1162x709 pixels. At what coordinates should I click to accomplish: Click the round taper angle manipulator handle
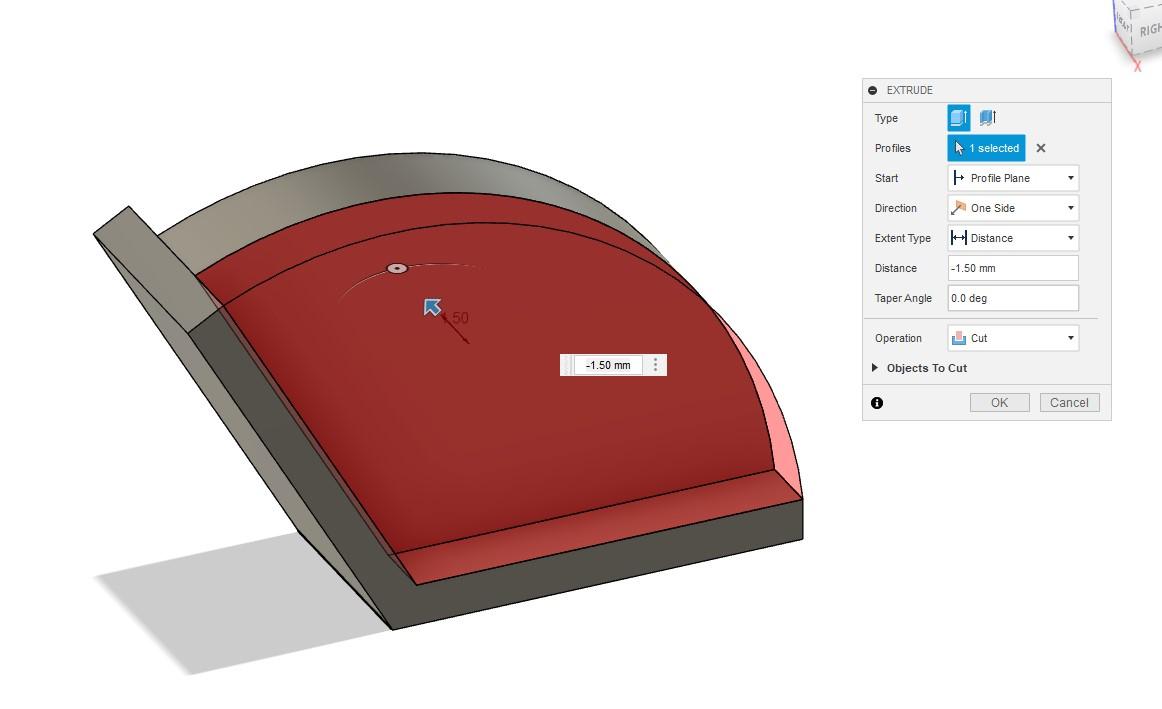pos(397,268)
